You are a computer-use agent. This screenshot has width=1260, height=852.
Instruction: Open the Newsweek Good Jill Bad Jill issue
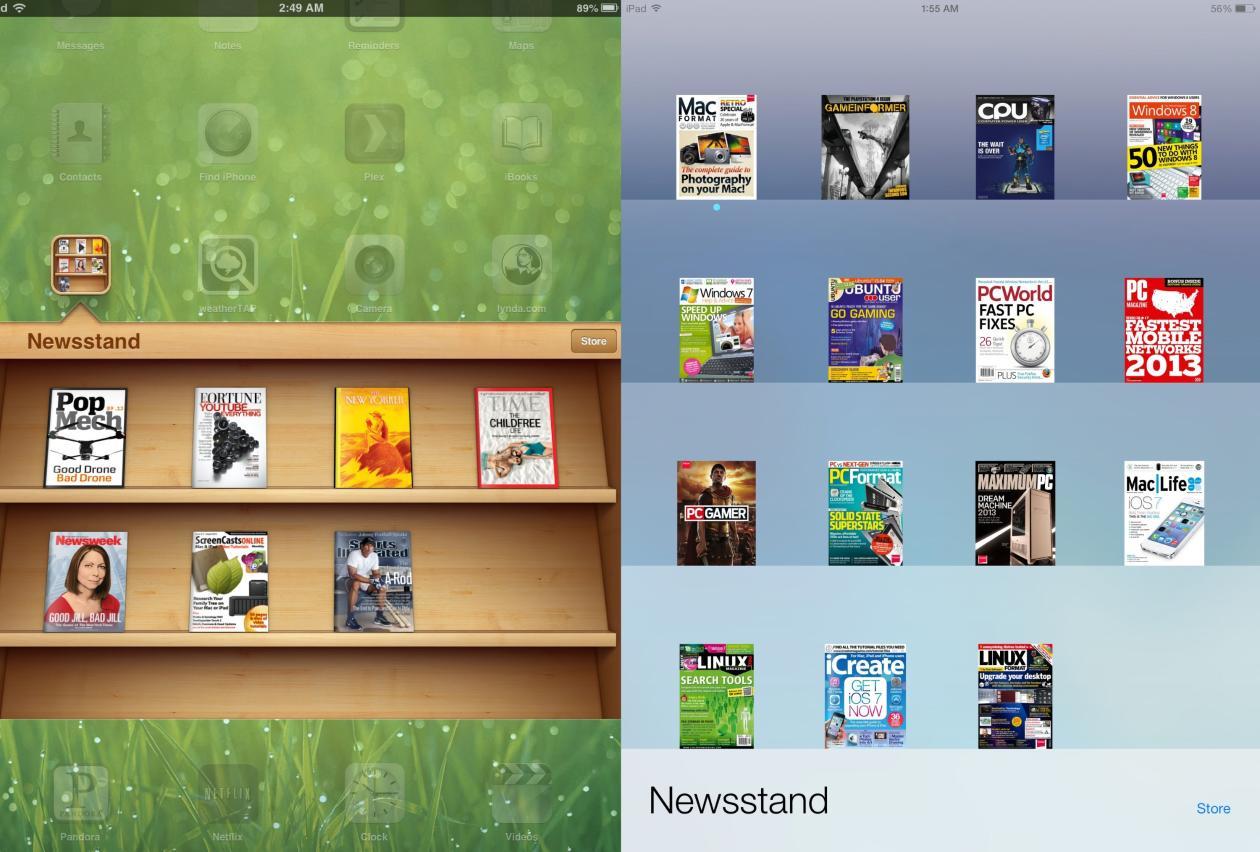tap(86, 581)
